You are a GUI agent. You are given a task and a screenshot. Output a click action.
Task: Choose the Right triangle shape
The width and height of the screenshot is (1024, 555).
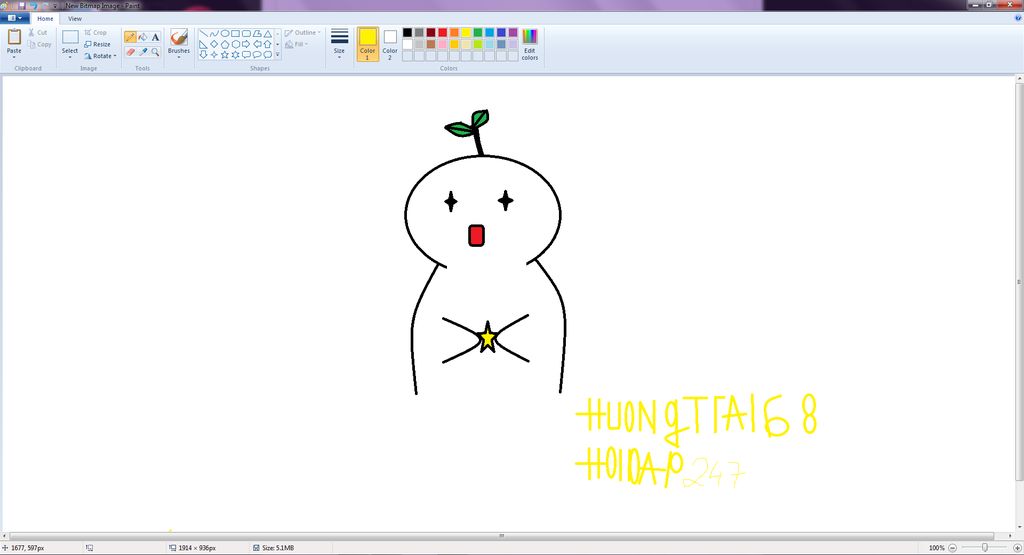tap(203, 44)
